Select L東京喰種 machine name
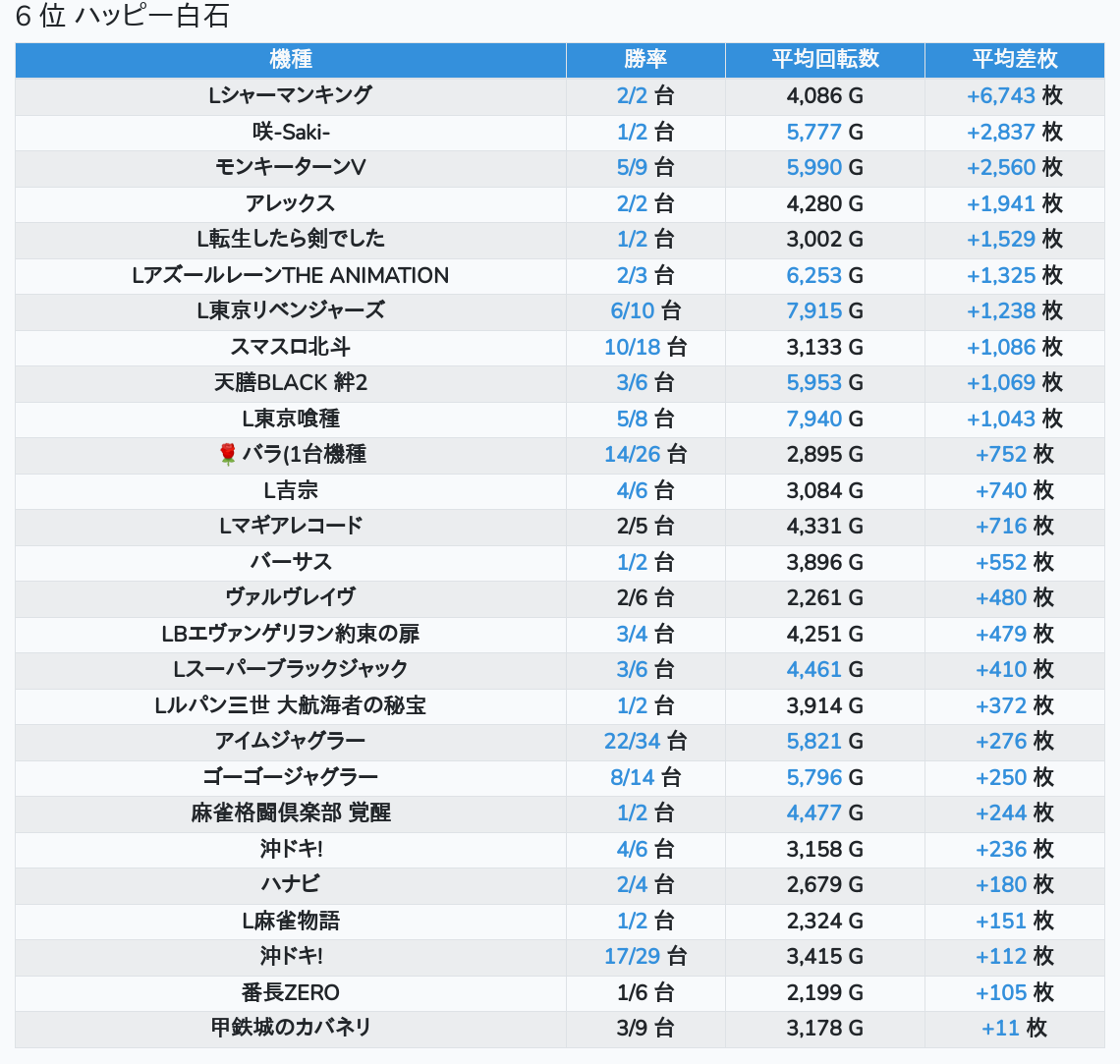Screen dimensions: 1120x1064 (291, 419)
